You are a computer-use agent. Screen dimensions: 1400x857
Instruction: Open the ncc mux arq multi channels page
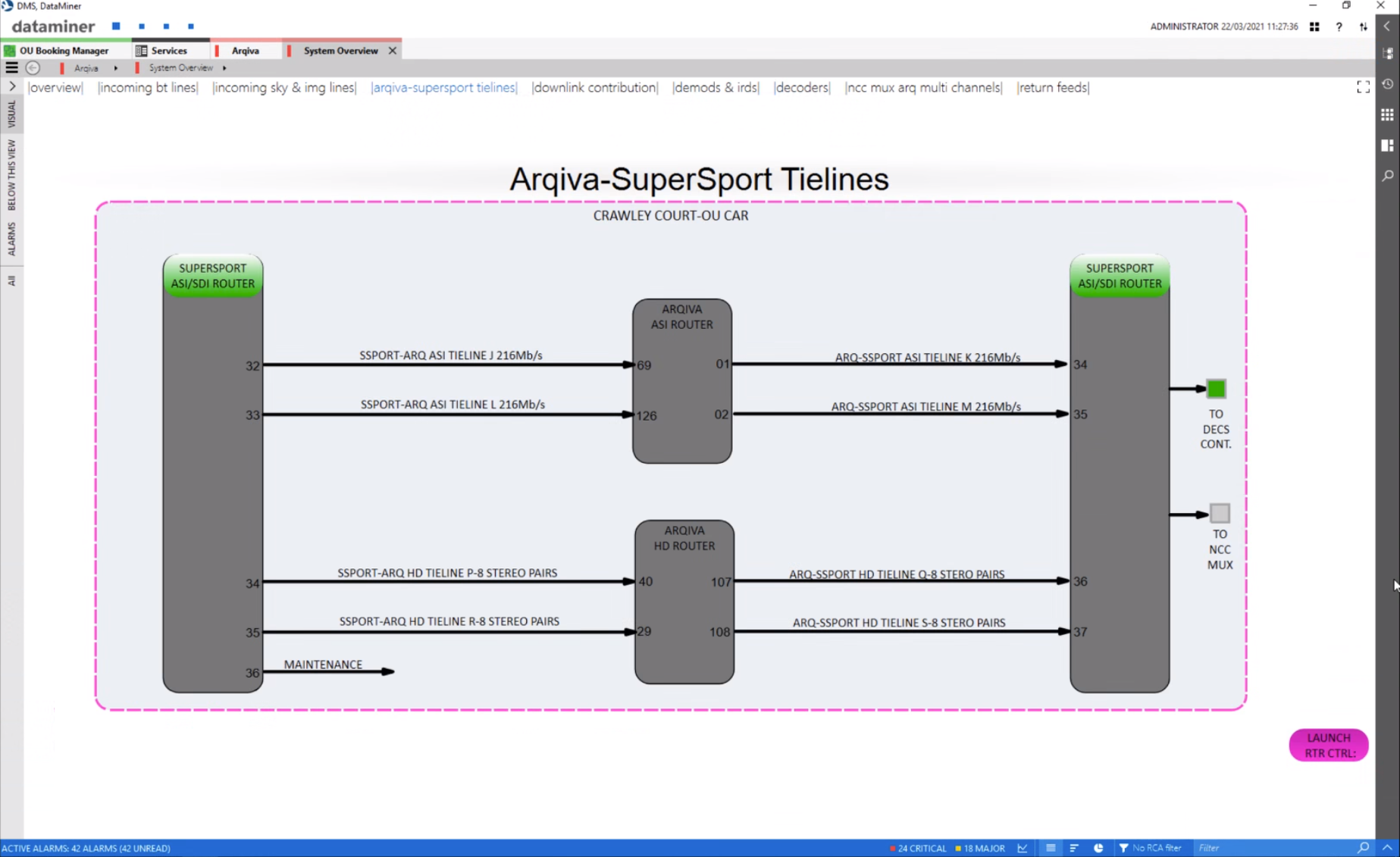coord(923,87)
